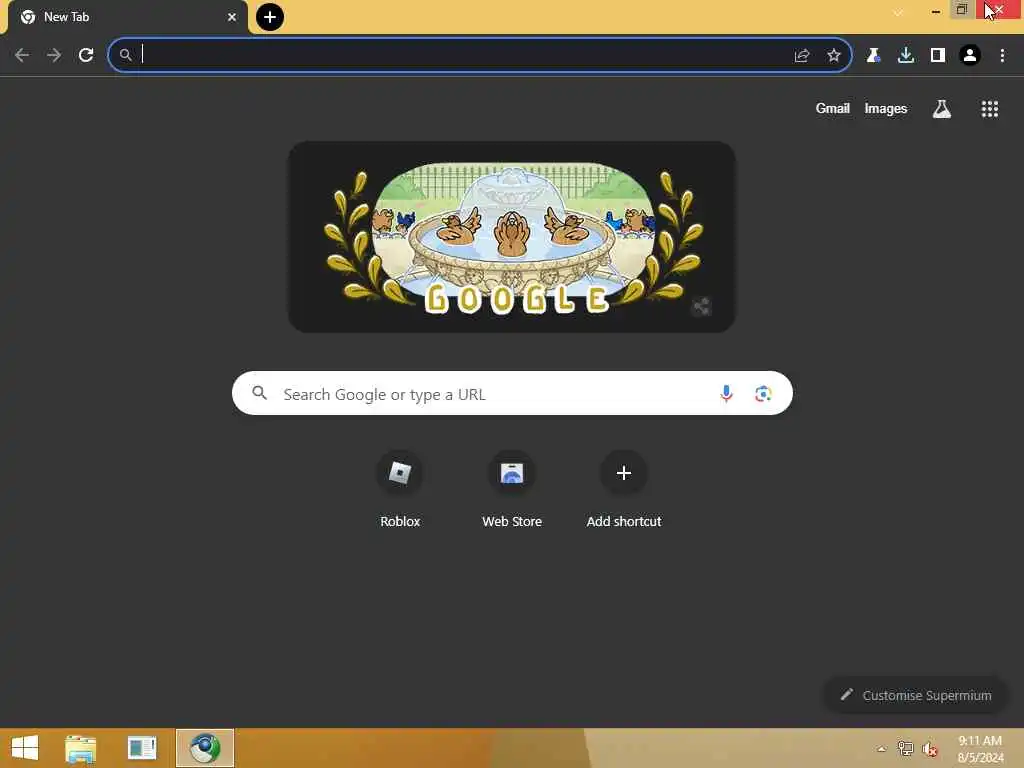Expand the tab search chevron
Screen dimensions: 1024x768
[898, 12]
